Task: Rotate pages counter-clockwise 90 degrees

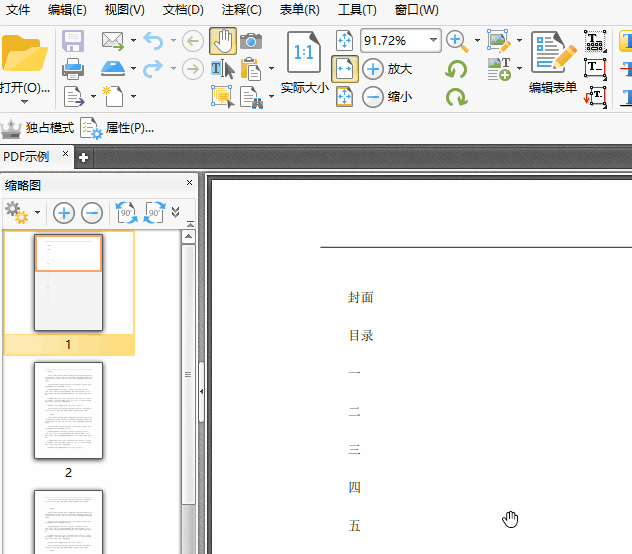Action: coord(126,212)
